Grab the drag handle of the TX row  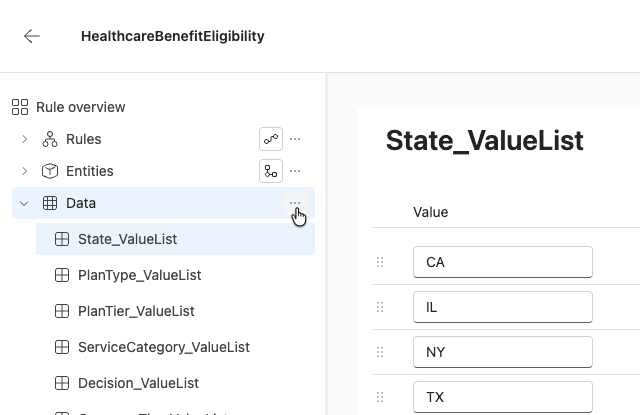[380, 397]
